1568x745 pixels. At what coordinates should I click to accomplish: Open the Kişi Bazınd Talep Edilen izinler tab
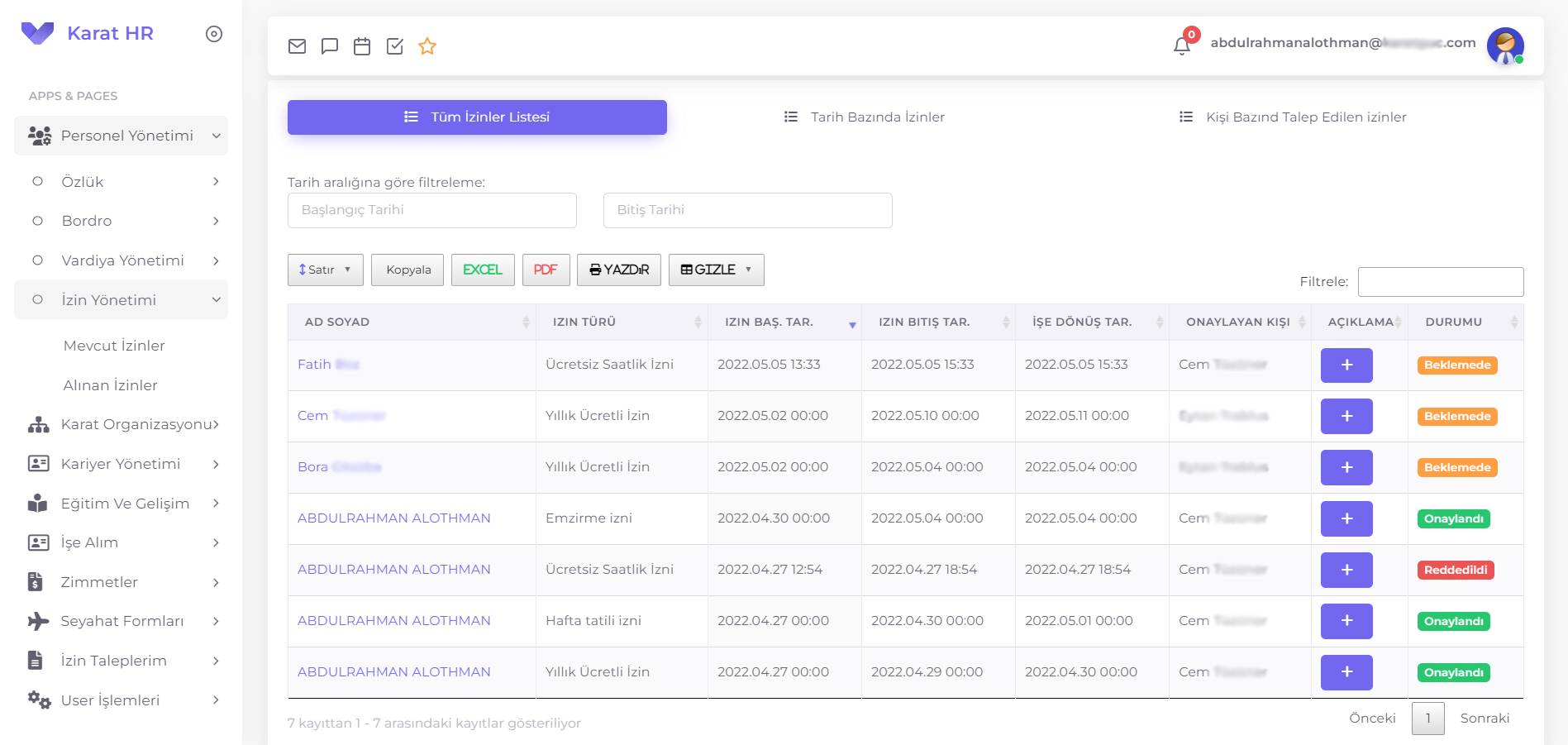pos(1292,117)
